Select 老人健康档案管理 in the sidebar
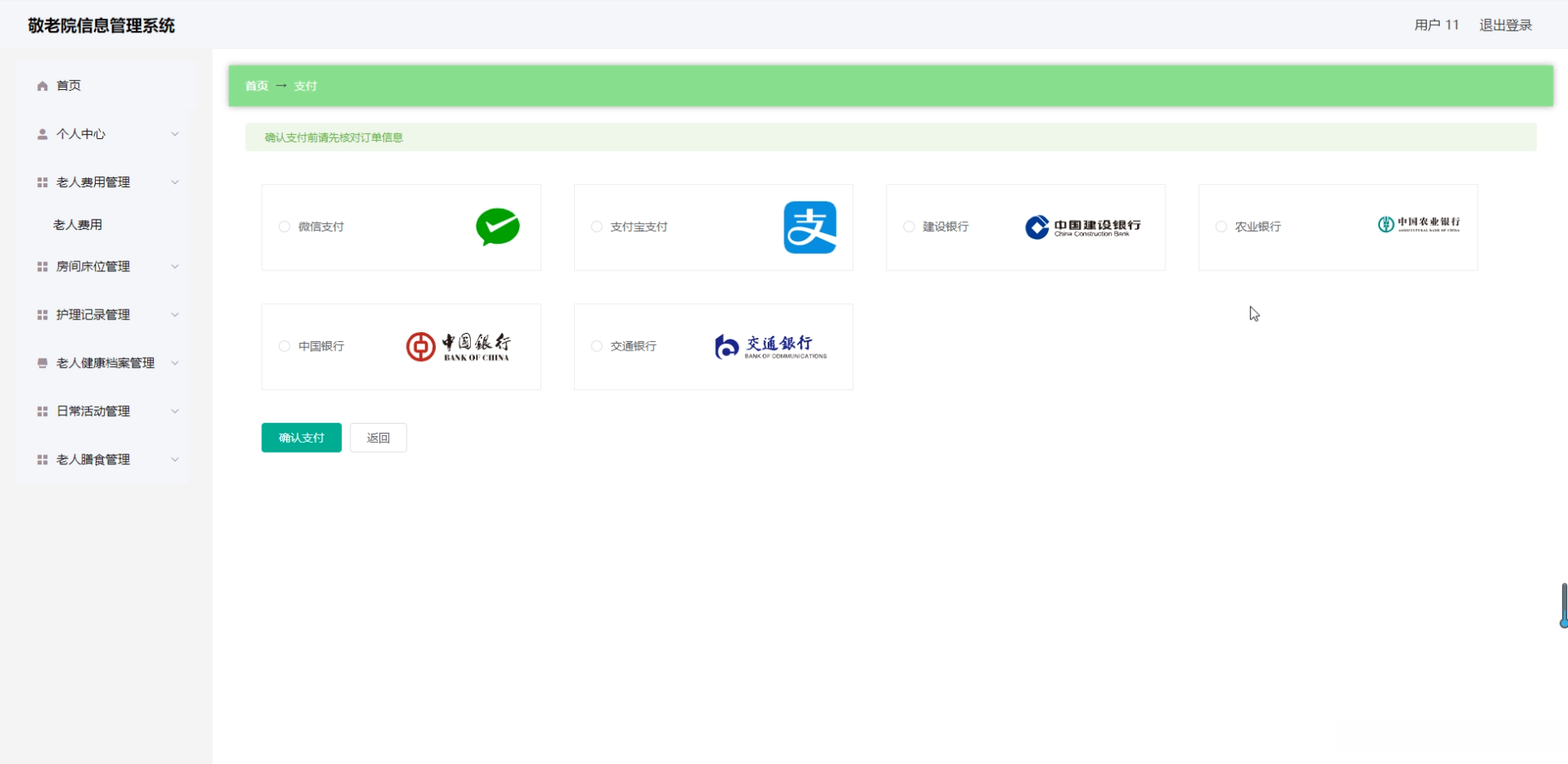The width and height of the screenshot is (1568, 764). point(106,363)
